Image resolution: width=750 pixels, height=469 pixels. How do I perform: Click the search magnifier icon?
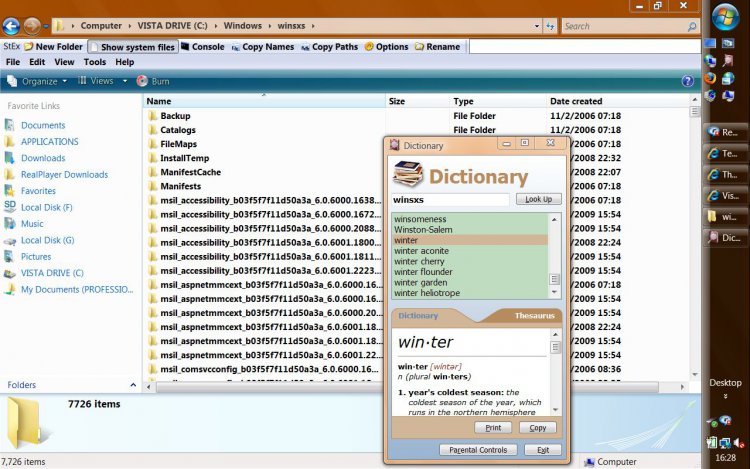[692, 26]
